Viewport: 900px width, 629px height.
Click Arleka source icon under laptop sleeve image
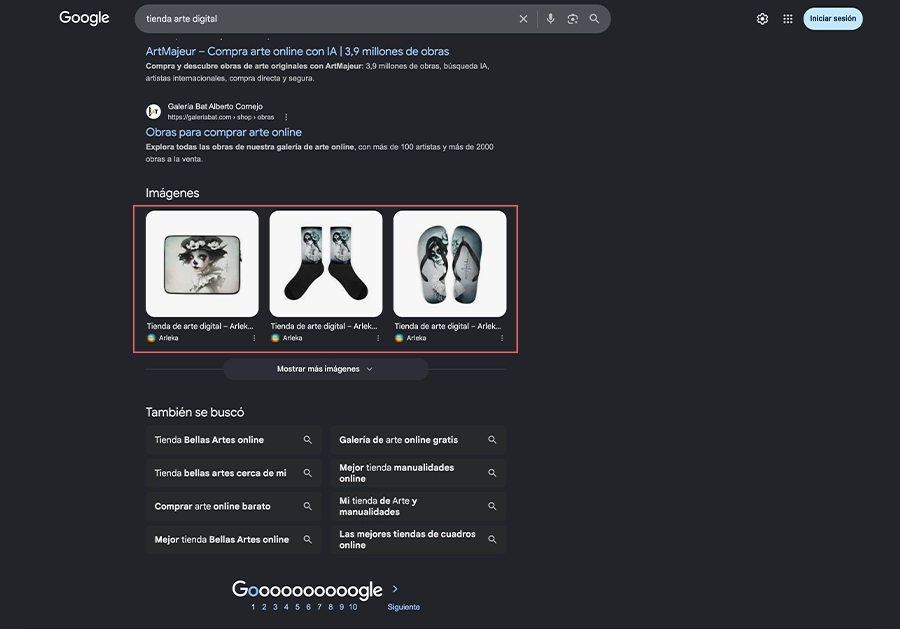coord(152,338)
